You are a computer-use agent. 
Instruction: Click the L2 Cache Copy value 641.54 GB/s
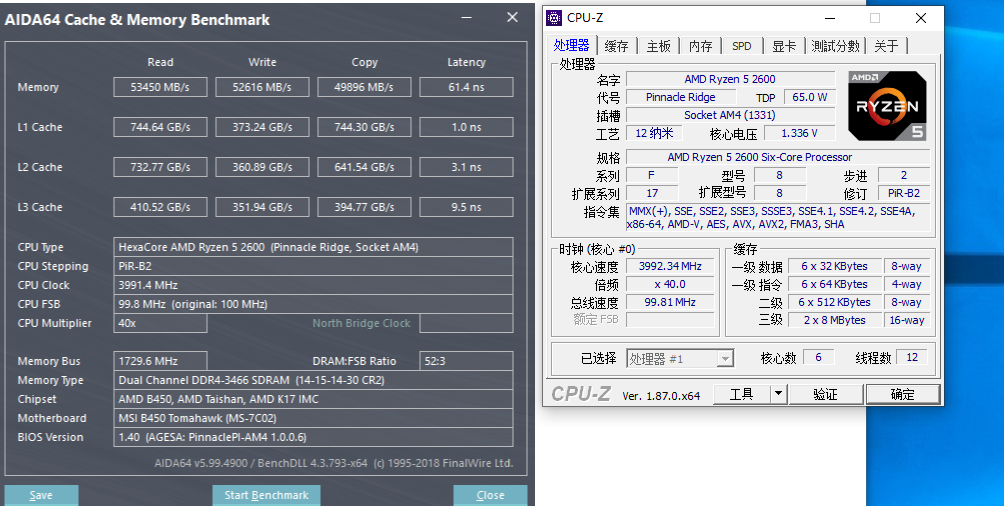364,167
